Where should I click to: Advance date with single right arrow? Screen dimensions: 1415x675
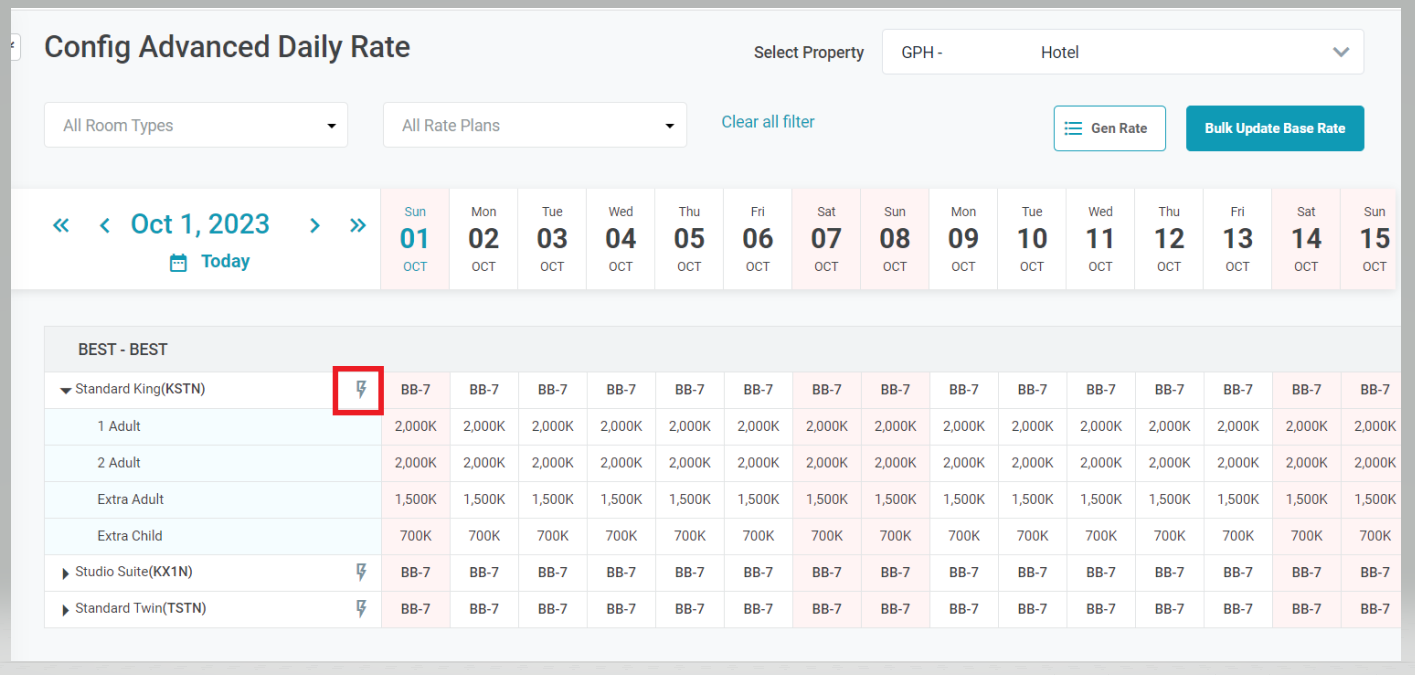point(314,225)
